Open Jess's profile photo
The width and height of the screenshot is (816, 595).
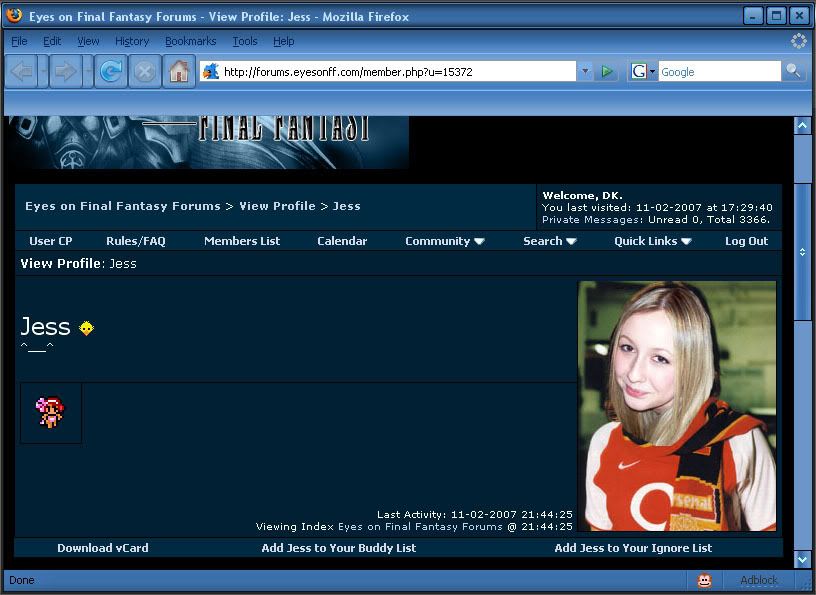point(677,406)
